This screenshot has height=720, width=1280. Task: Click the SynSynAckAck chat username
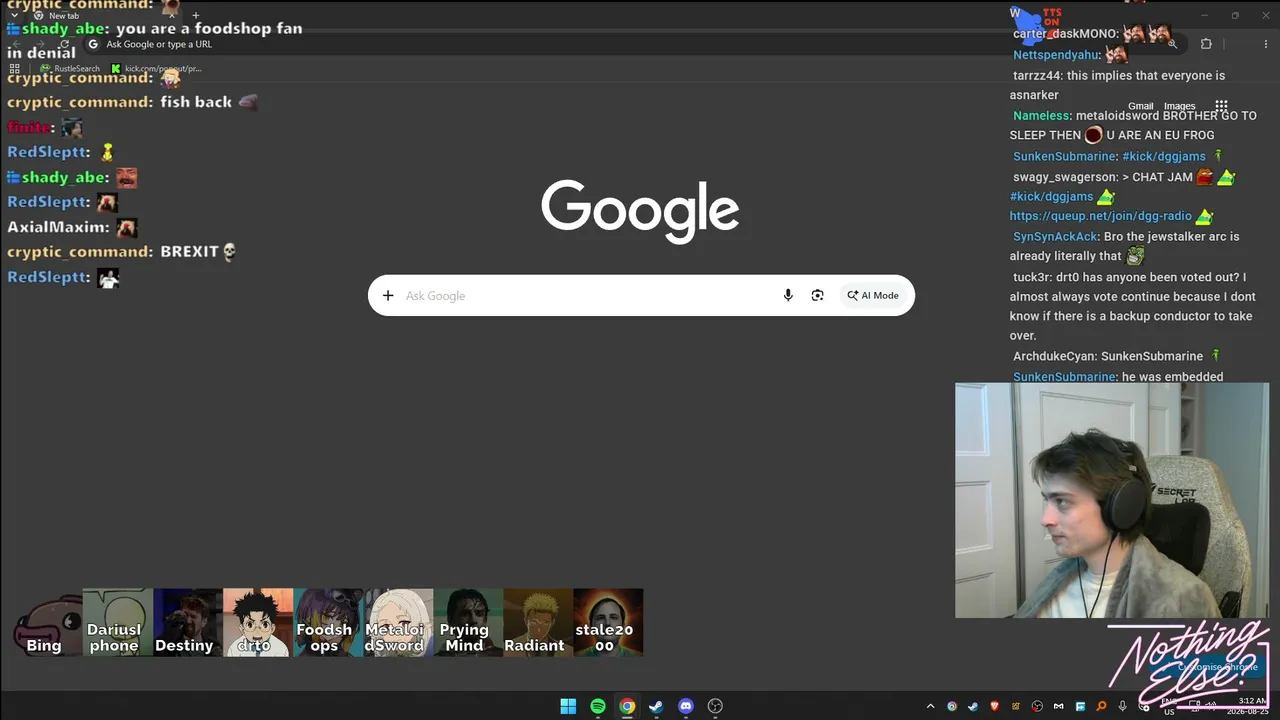[1055, 237]
